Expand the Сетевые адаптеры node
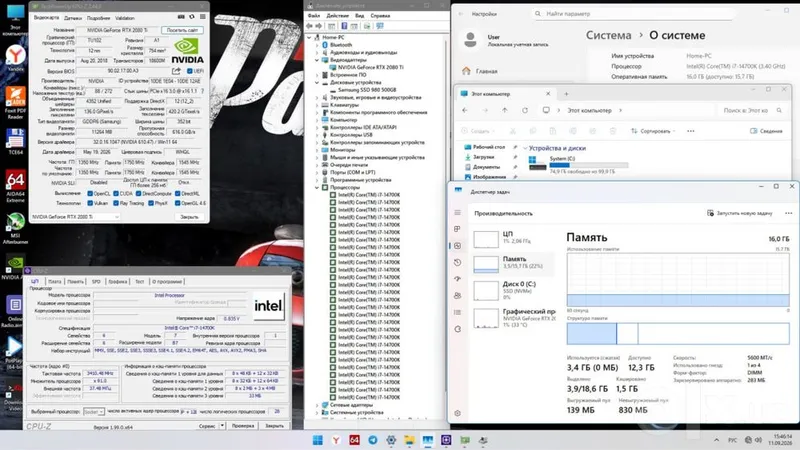Image resolution: width=800 pixels, height=450 pixels. 317,405
